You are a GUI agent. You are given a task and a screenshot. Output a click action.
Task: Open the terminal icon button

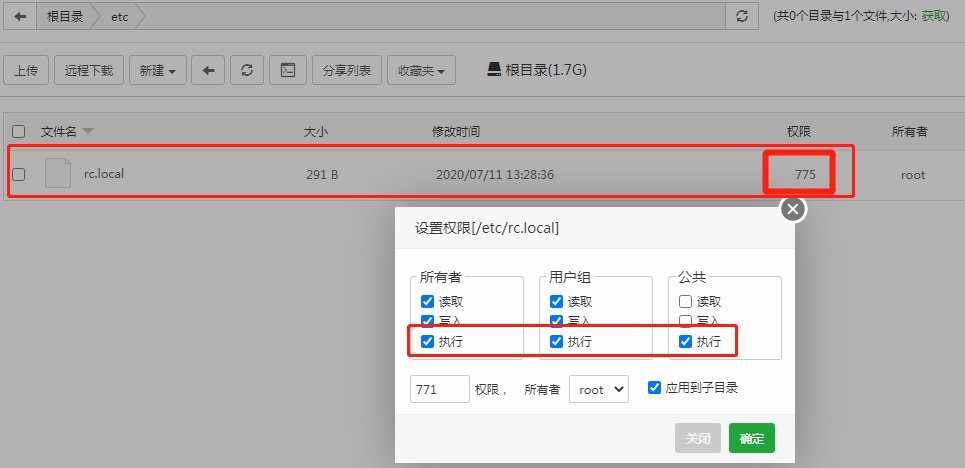(287, 71)
